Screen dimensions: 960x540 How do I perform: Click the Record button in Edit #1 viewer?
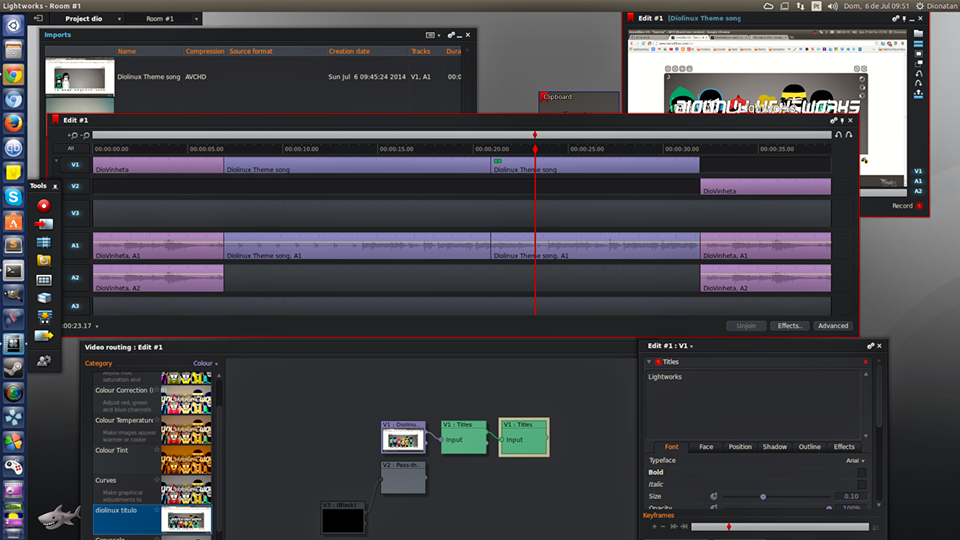[x=907, y=206]
